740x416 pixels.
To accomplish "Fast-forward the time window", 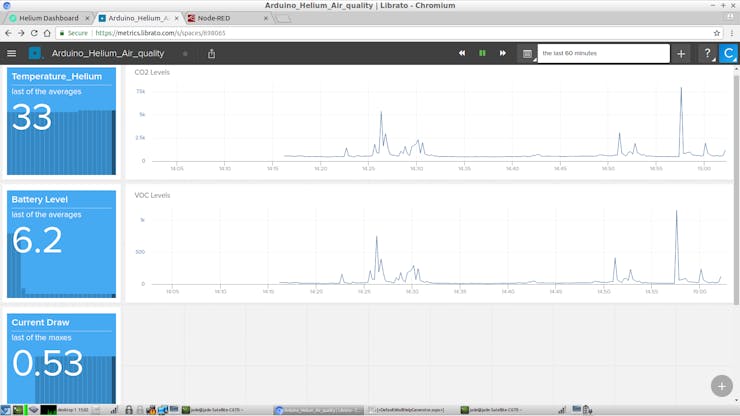I will pyautogui.click(x=503, y=53).
